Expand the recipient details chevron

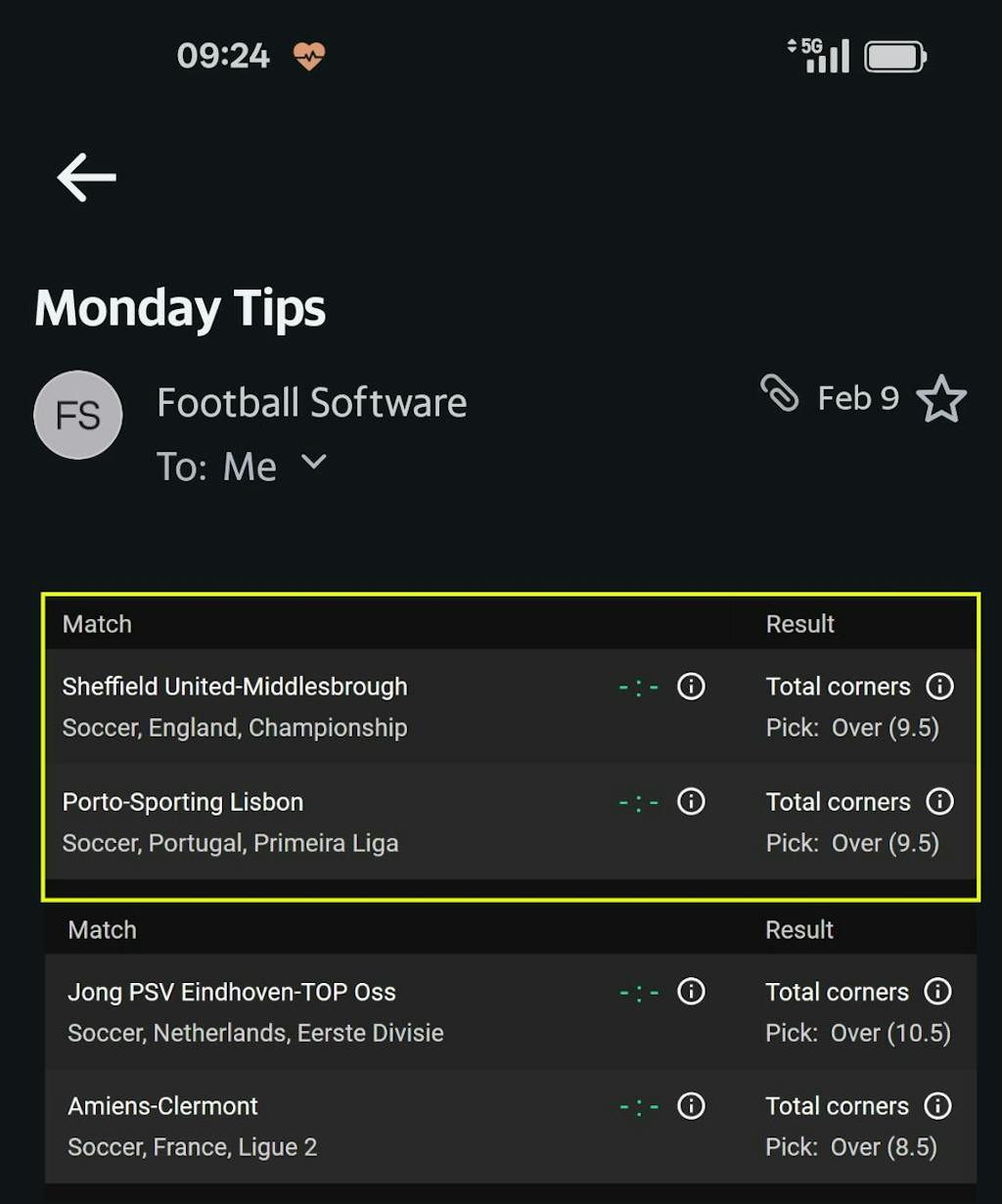tap(314, 461)
